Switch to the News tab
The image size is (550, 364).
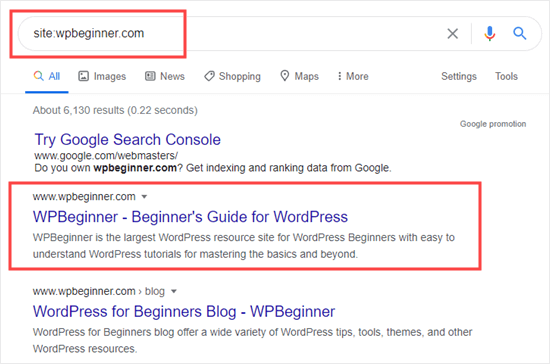(x=165, y=76)
